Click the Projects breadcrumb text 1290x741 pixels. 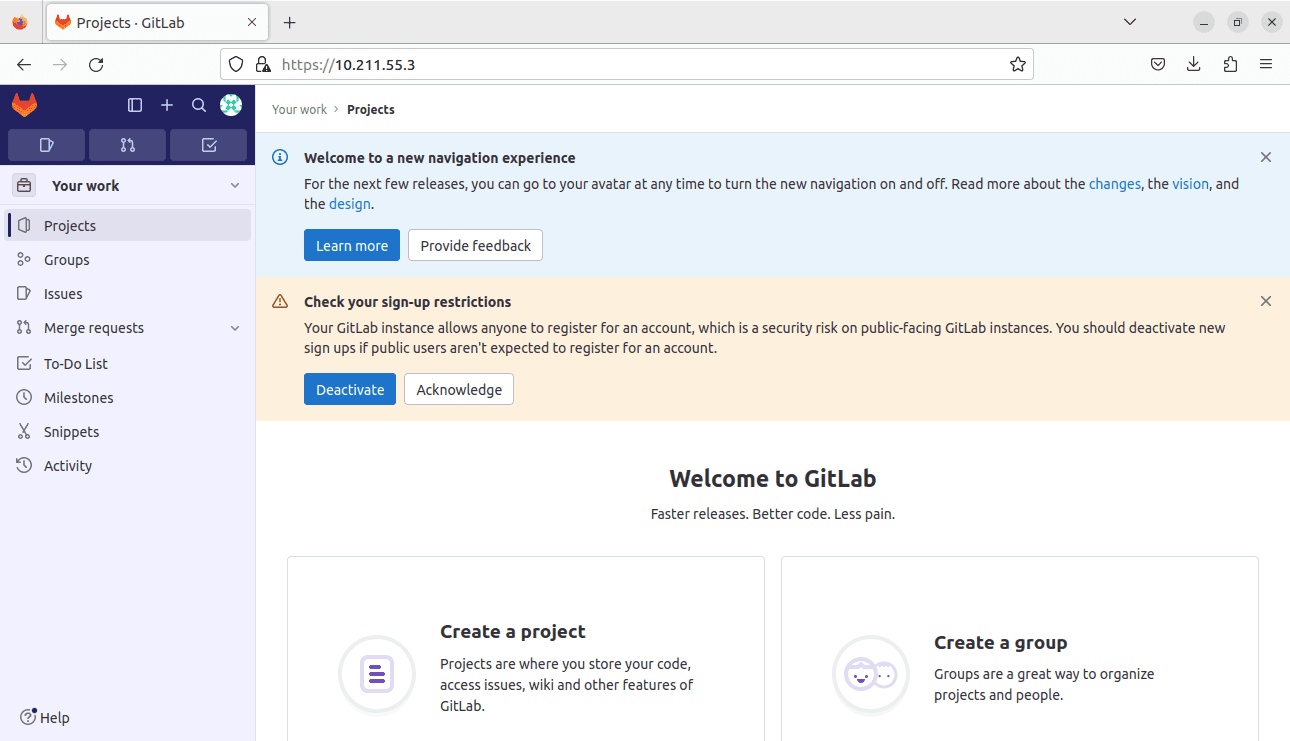(371, 109)
